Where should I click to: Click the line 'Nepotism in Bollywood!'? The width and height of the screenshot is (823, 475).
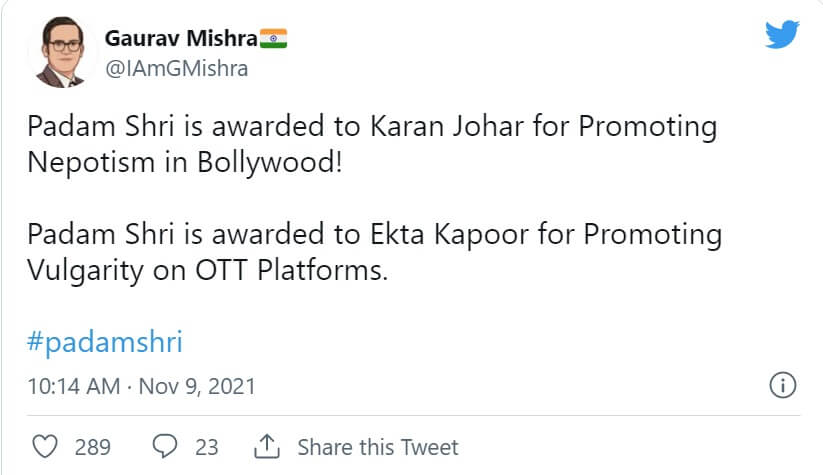[x=185, y=161]
